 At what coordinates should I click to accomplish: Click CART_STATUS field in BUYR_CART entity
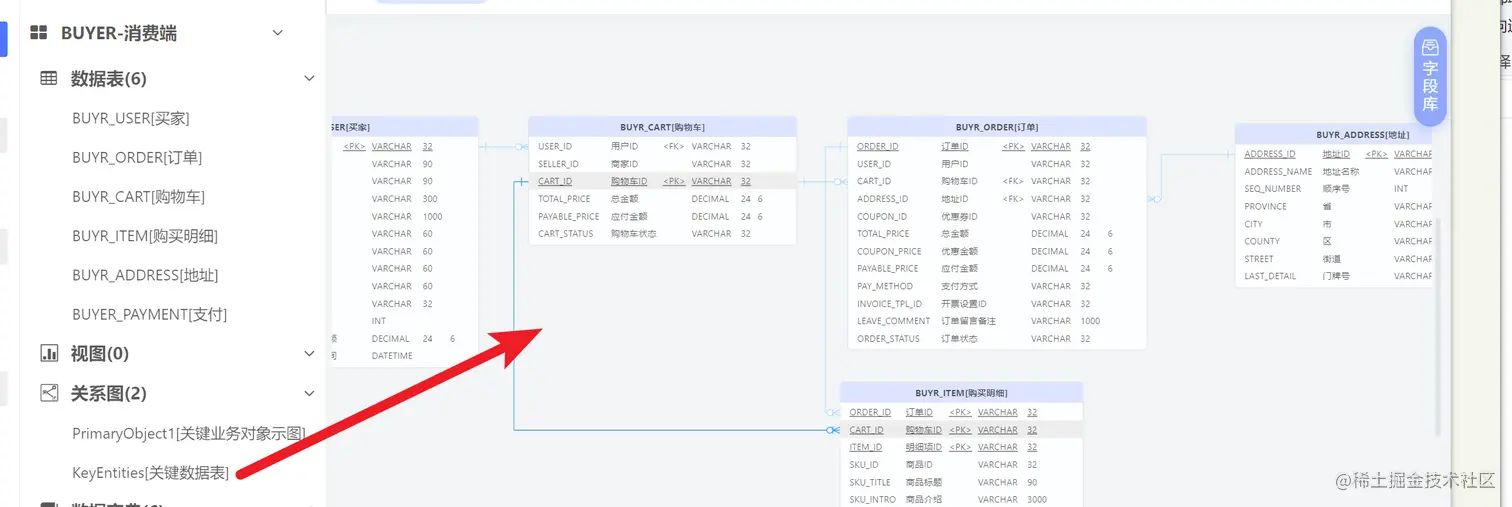click(x=565, y=234)
